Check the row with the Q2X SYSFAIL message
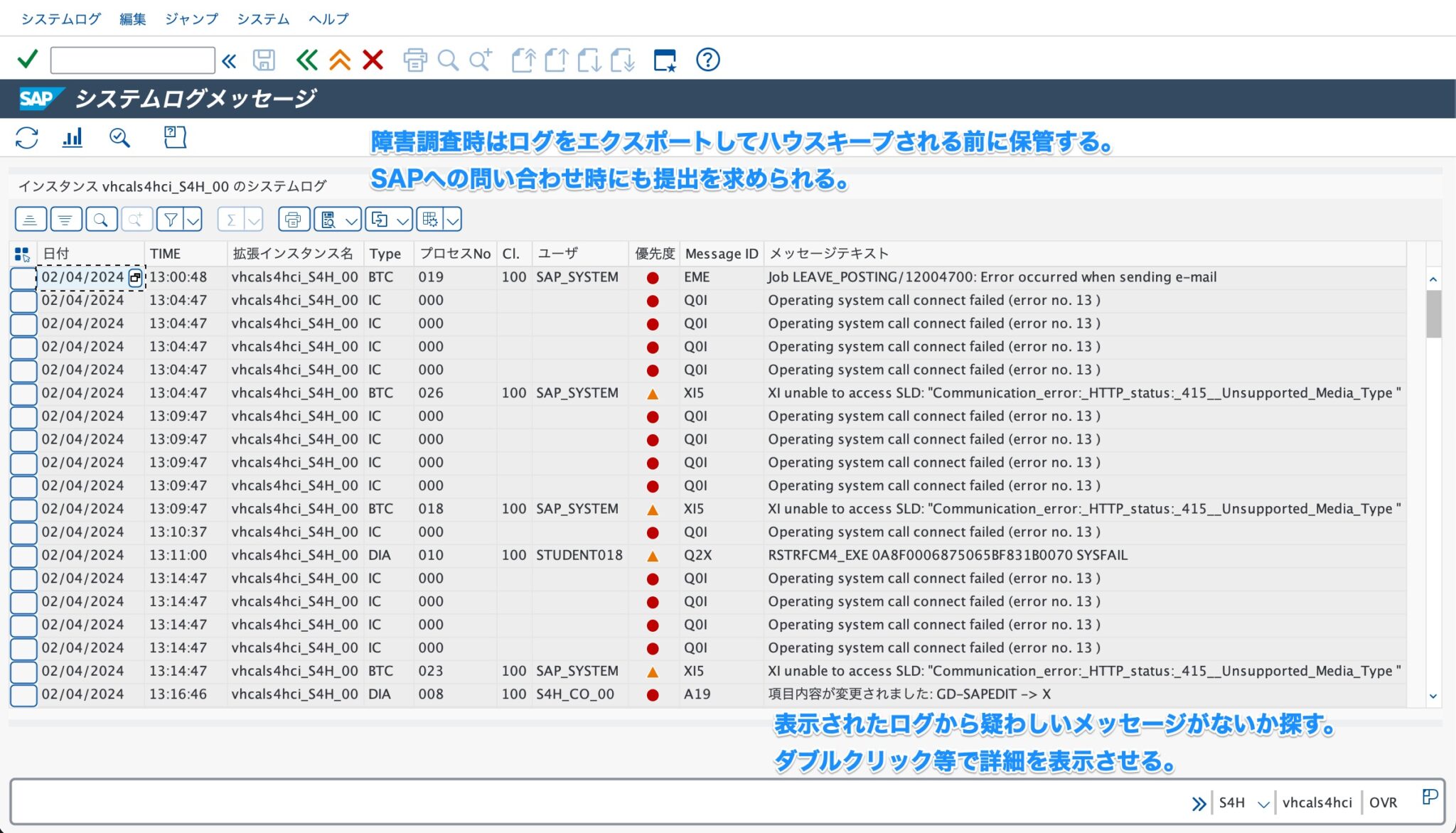 pyautogui.click(x=23, y=554)
